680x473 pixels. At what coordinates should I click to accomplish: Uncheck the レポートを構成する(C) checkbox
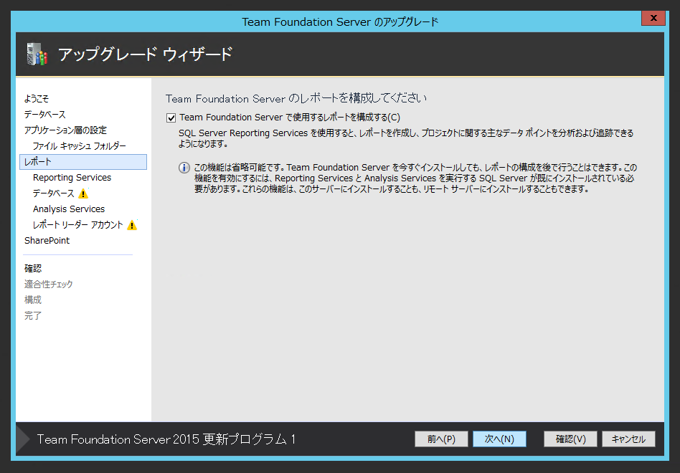coord(171,118)
